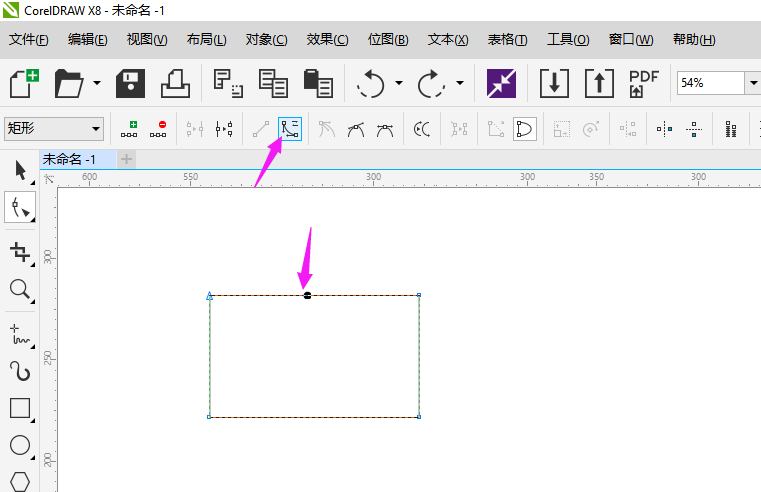Click the Delete Nodes red minus icon
Screen dimensions: 761x492
[x=158, y=129]
